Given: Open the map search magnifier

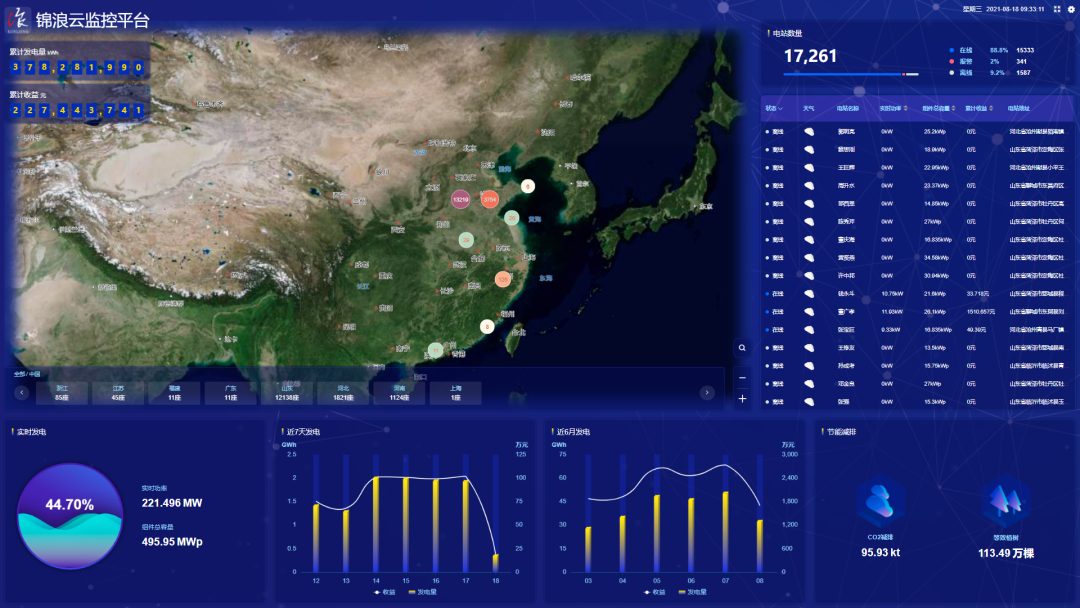Looking at the screenshot, I should [742, 348].
